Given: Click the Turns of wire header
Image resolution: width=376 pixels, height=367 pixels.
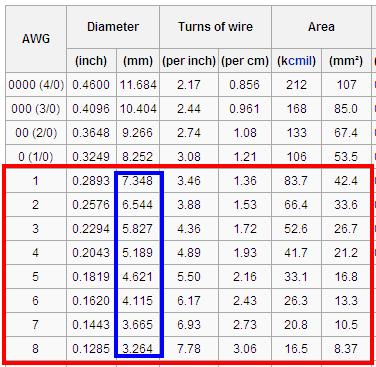Looking at the screenshot, I should 215,27.
